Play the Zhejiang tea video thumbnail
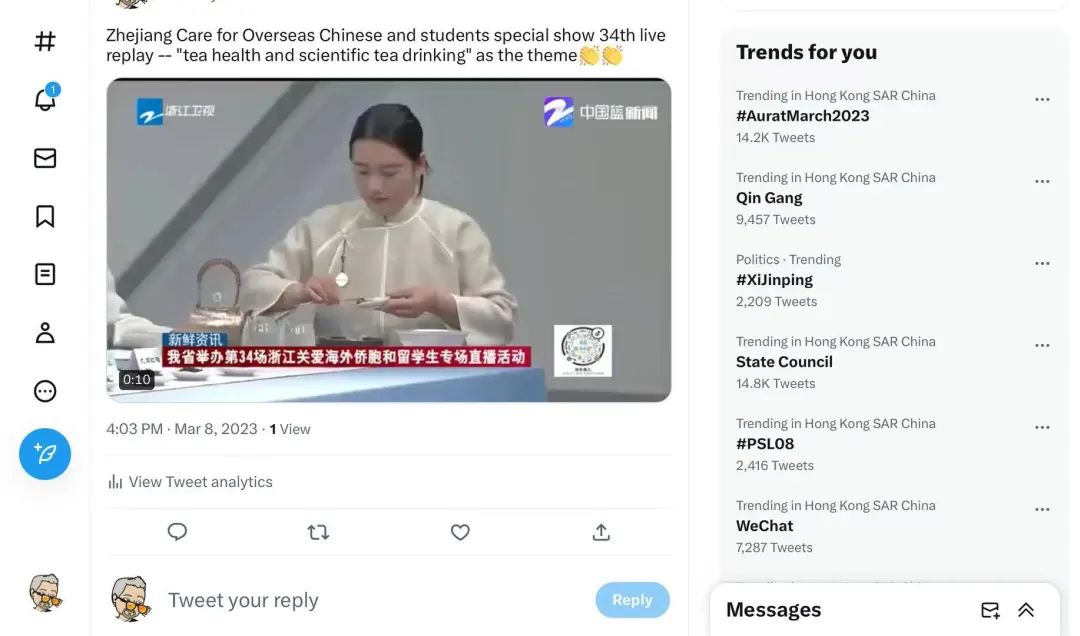The image size is (1080, 636). 388,240
